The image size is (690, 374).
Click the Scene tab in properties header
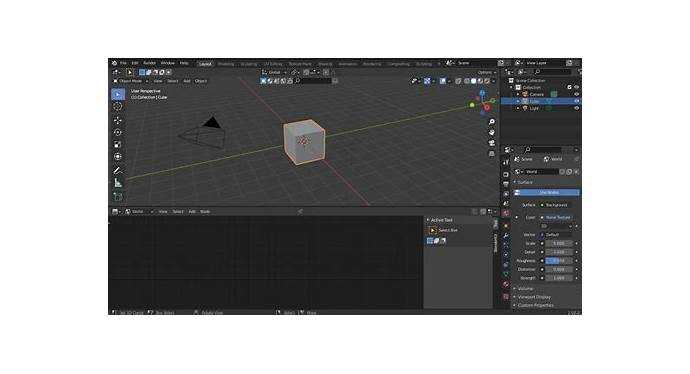pos(524,159)
